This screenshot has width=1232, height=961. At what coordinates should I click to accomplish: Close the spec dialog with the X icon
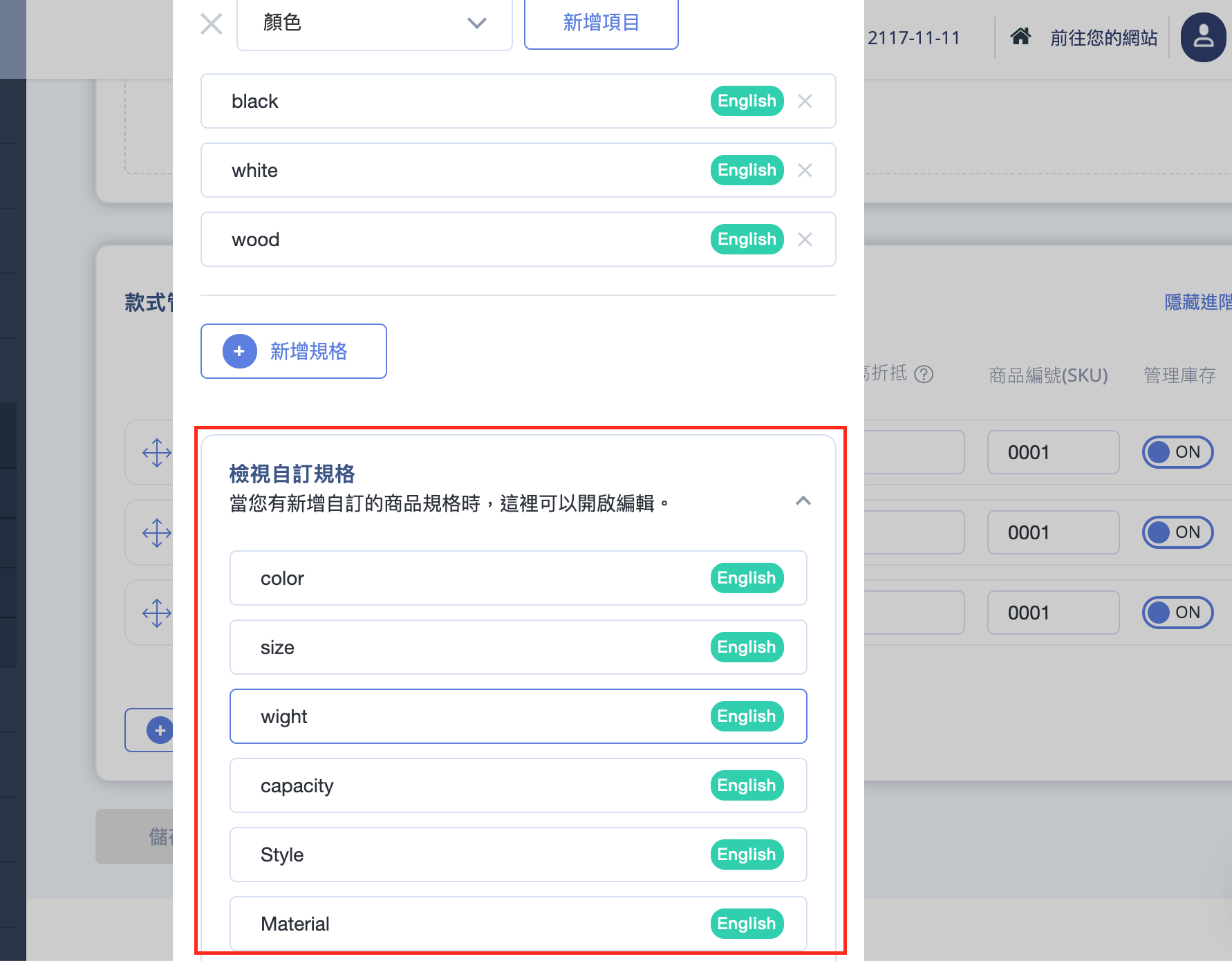[x=212, y=24]
